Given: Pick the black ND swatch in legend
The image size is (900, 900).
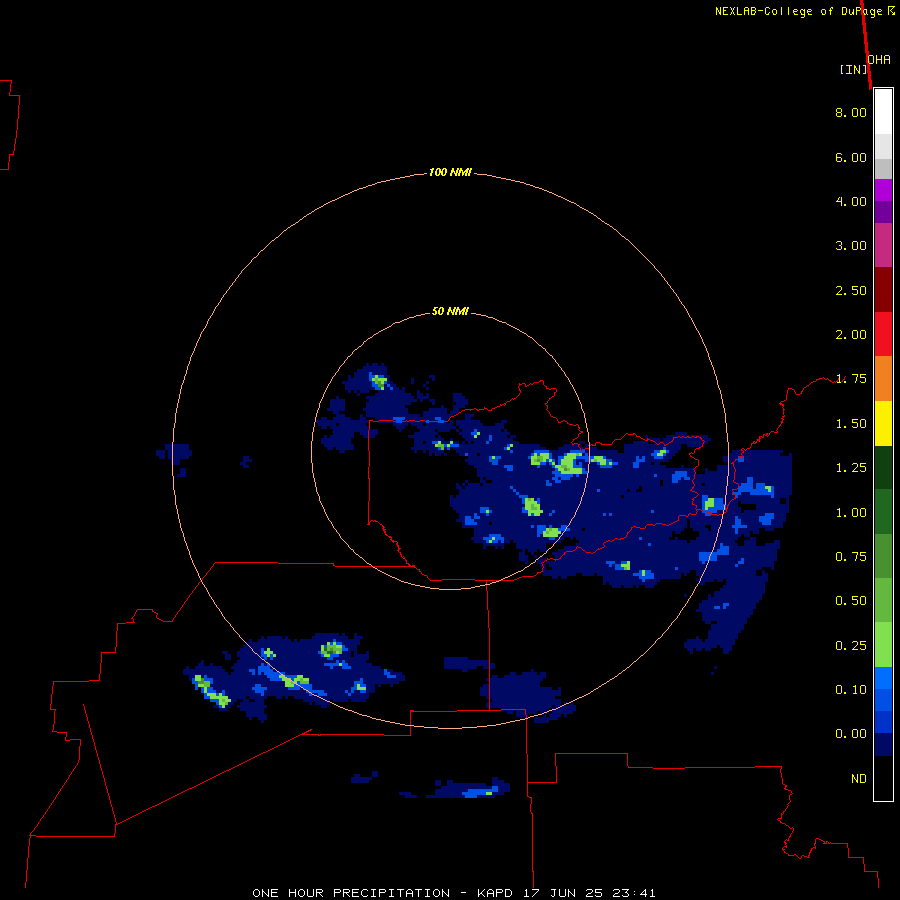Looking at the screenshot, I should tap(883, 778).
